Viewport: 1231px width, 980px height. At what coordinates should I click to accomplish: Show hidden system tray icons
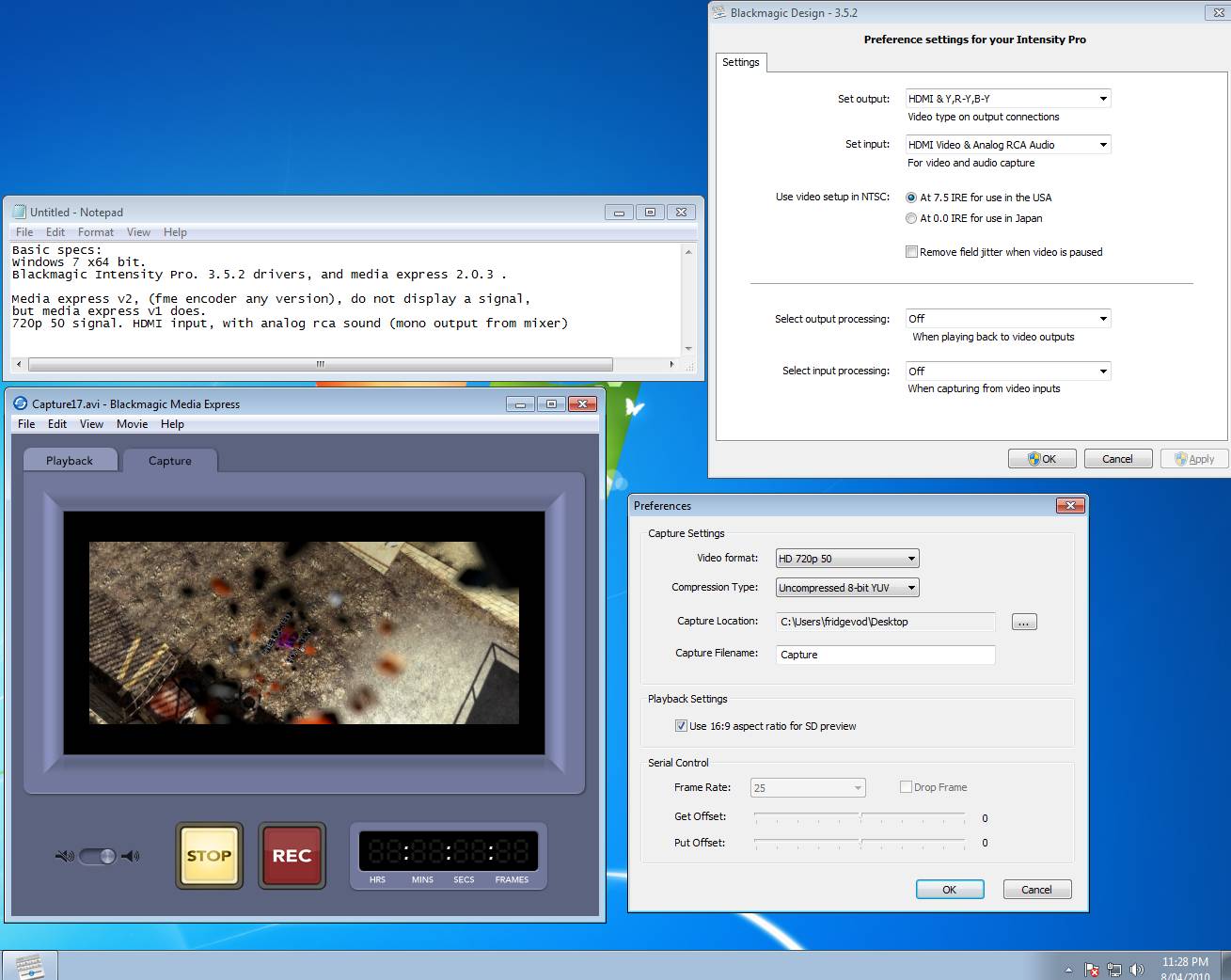point(1068,969)
